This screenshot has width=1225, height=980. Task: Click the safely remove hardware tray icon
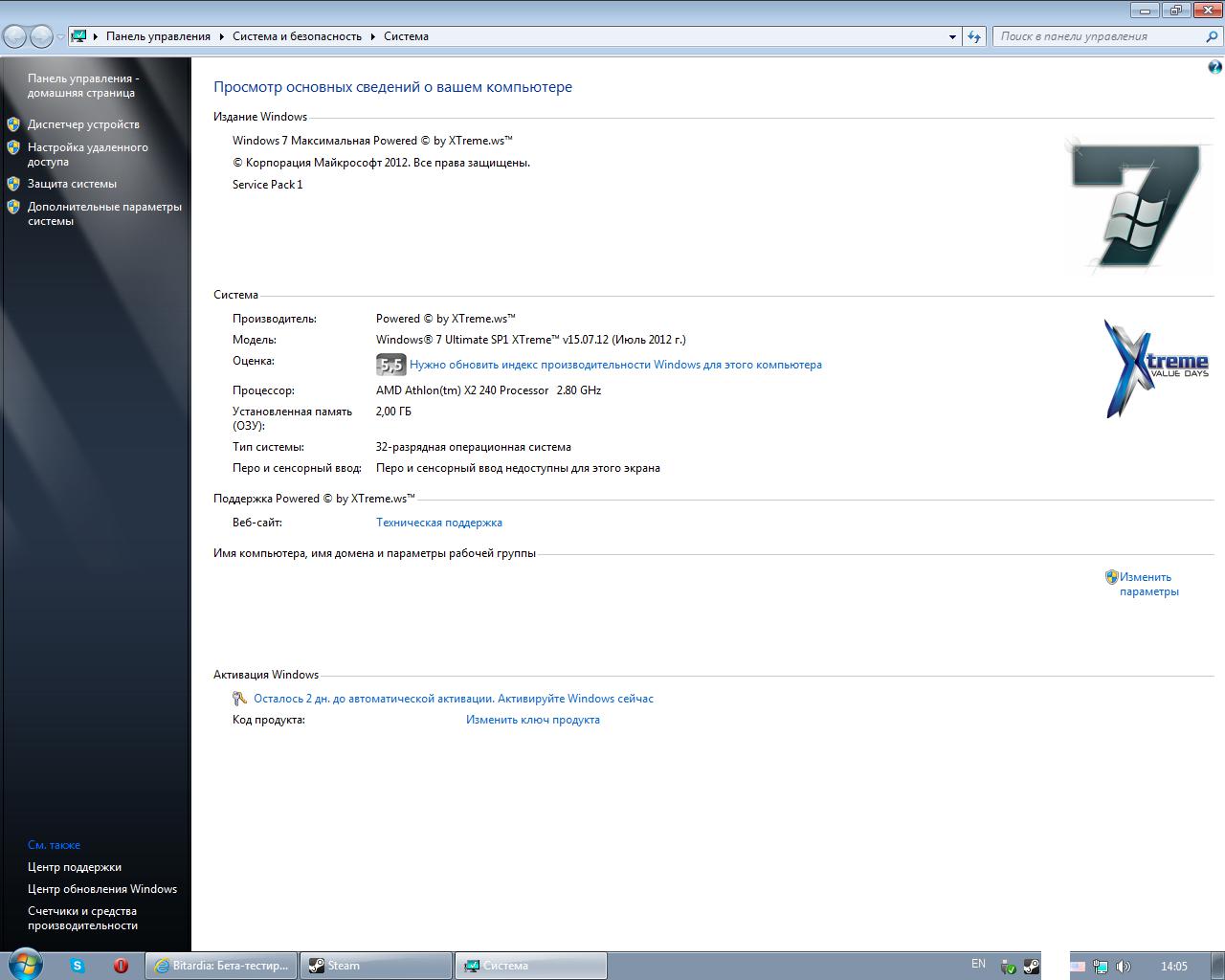[x=1008, y=967]
